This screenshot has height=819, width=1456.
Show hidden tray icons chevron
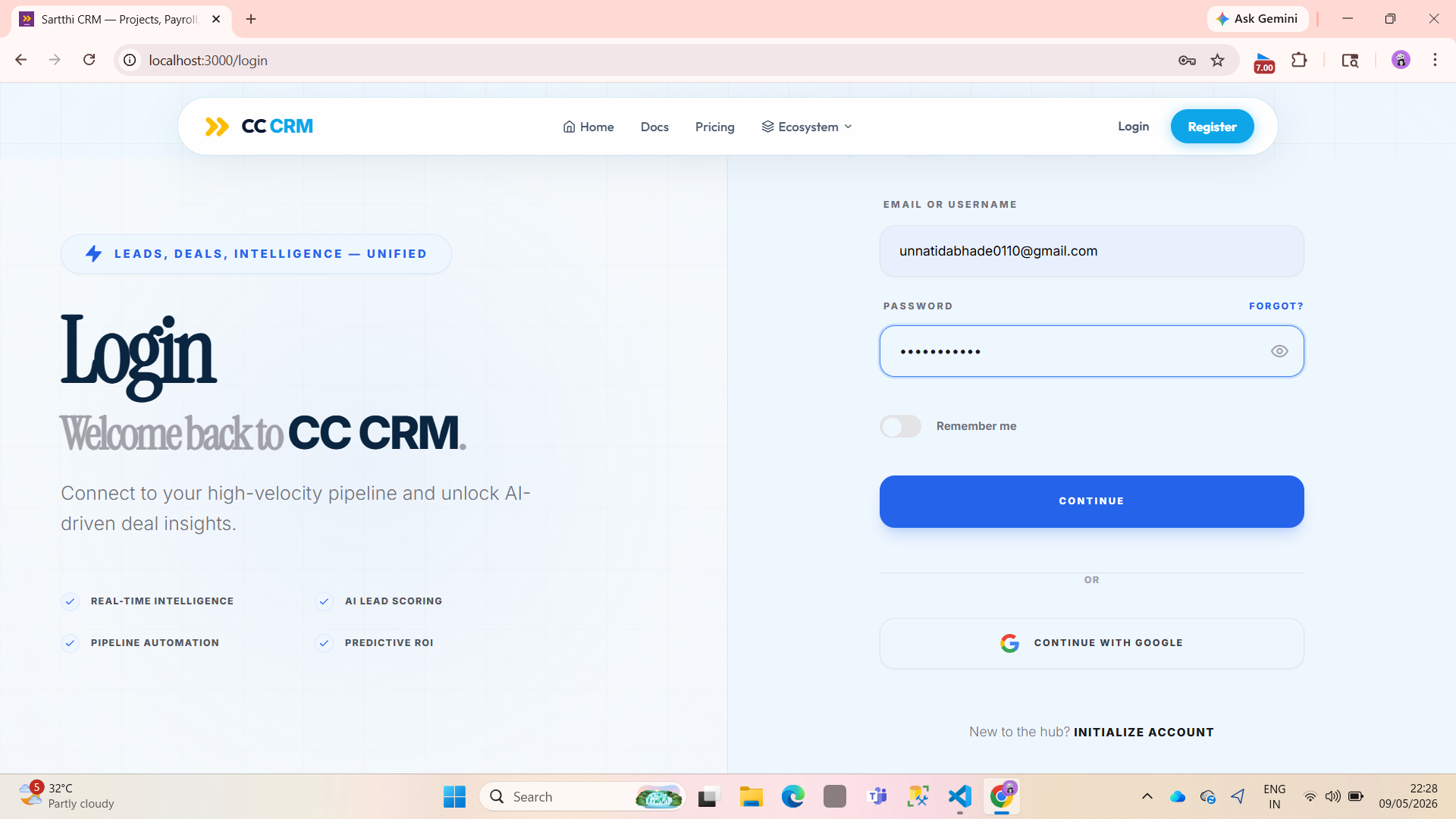pos(1147,797)
